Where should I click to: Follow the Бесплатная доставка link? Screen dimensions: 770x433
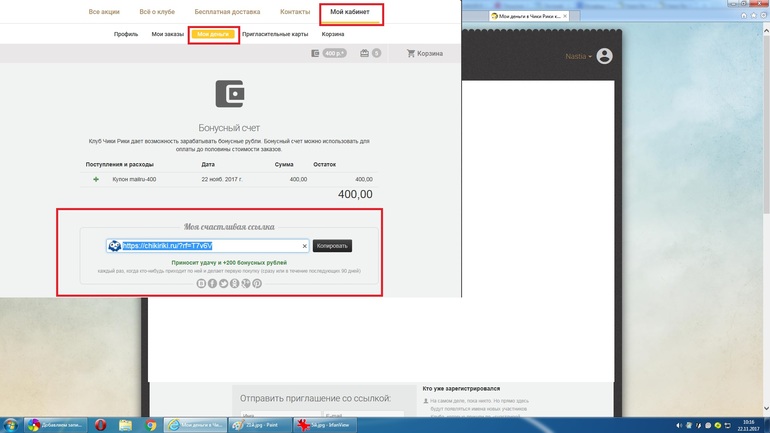coord(226,12)
